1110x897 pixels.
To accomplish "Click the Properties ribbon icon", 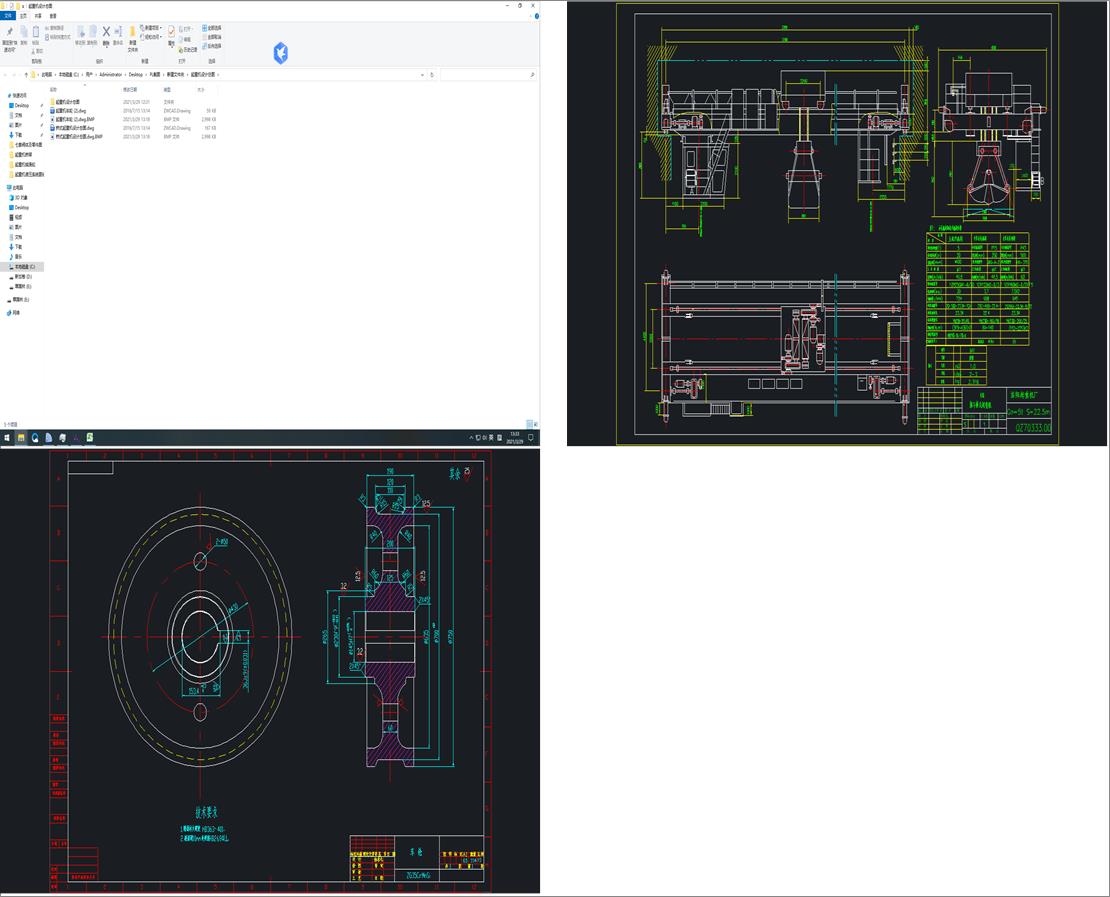I will coord(171,33).
